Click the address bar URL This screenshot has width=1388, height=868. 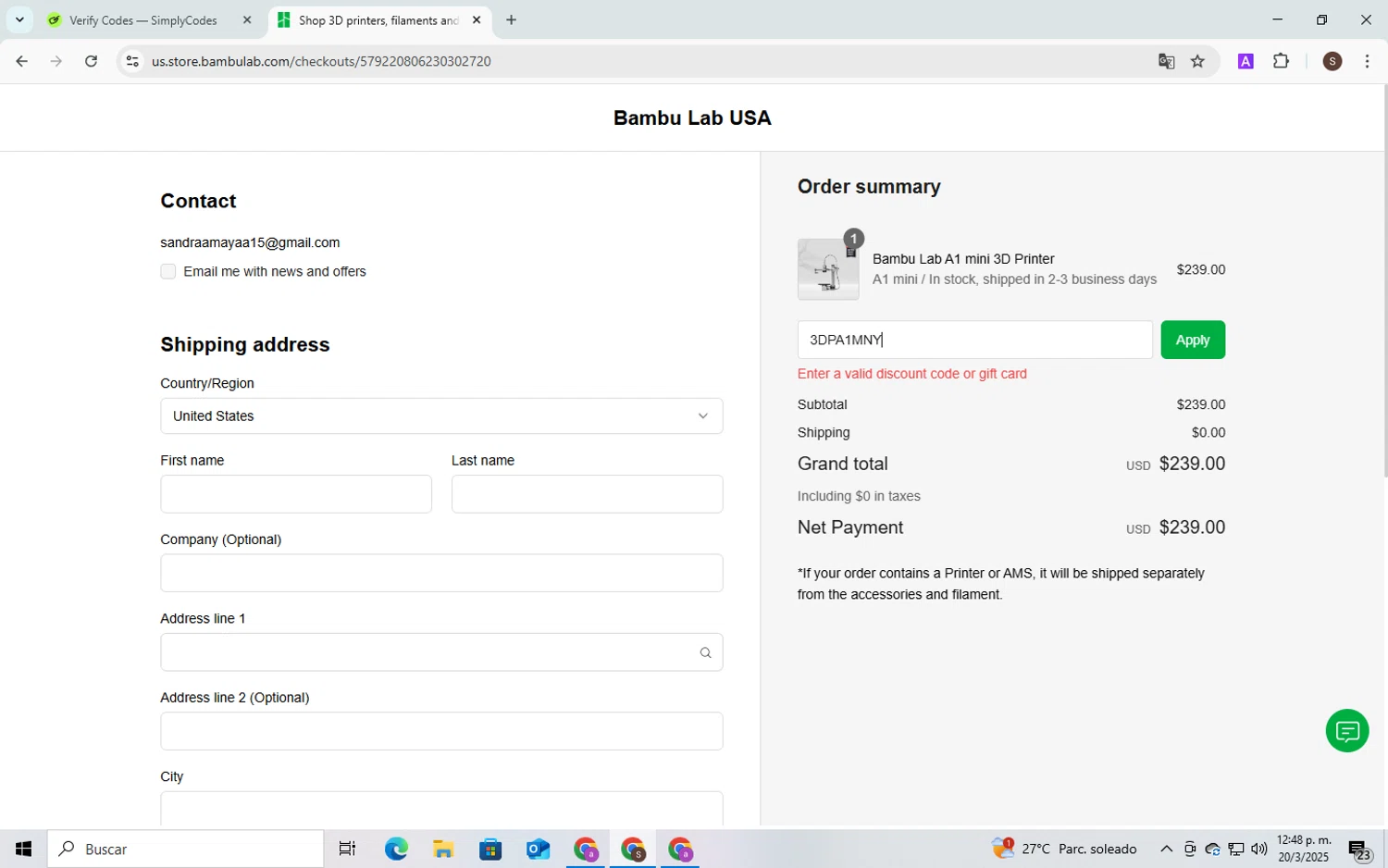pyautogui.click(x=321, y=61)
